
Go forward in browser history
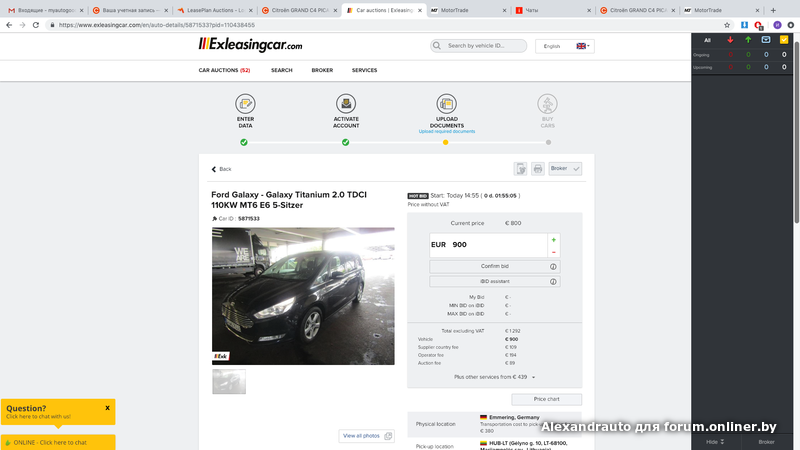click(x=22, y=25)
